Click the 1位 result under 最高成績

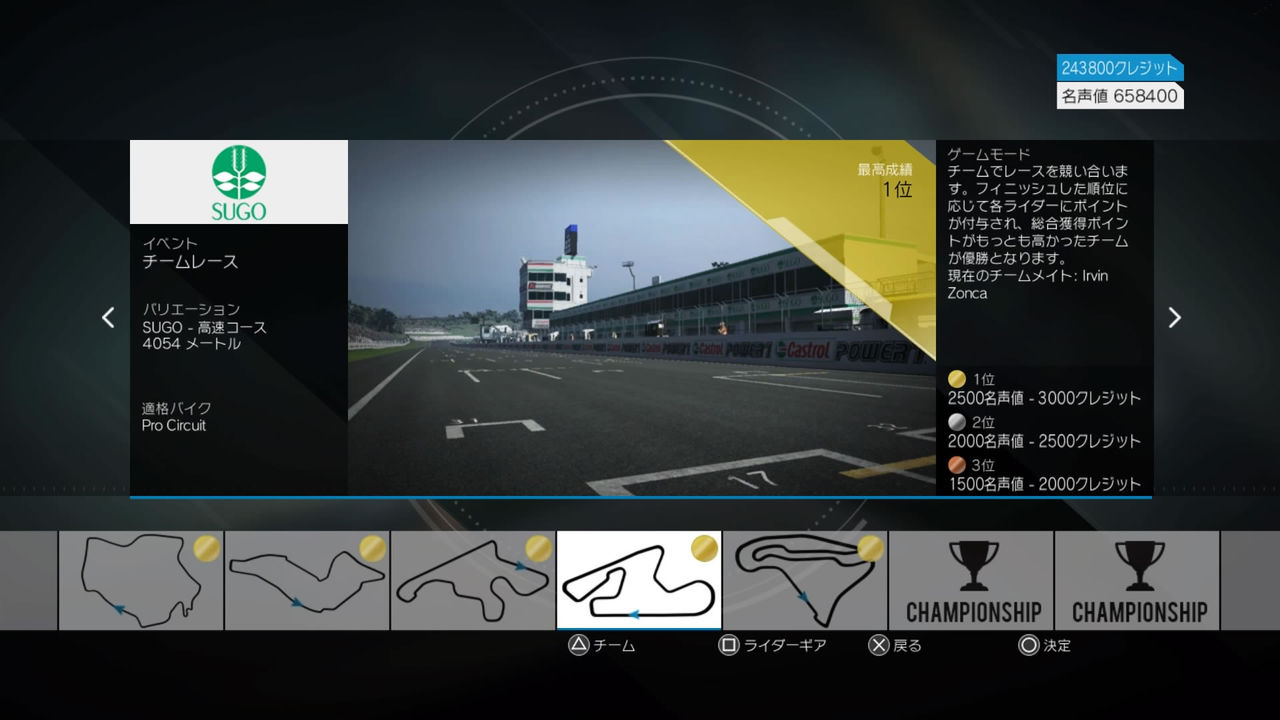tap(897, 189)
